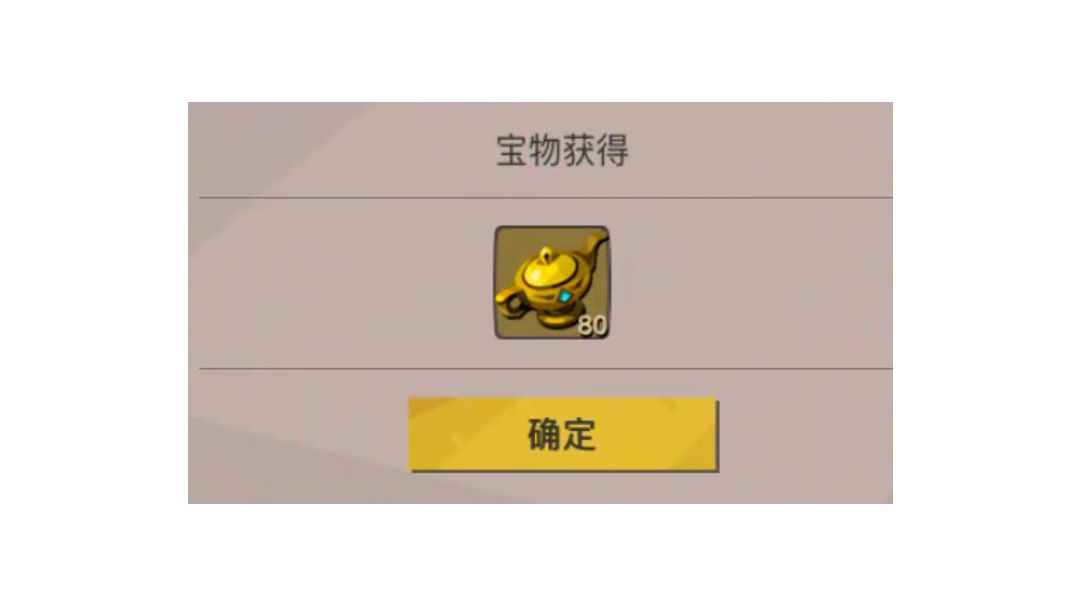Image resolution: width=1080 pixels, height=606 pixels.
Task: Tap the 确定 confirm button
Action: [x=563, y=435]
